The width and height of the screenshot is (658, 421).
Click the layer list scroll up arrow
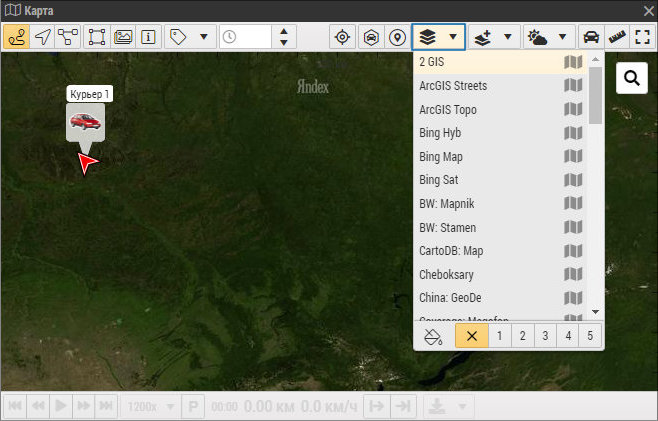pyautogui.click(x=595, y=59)
